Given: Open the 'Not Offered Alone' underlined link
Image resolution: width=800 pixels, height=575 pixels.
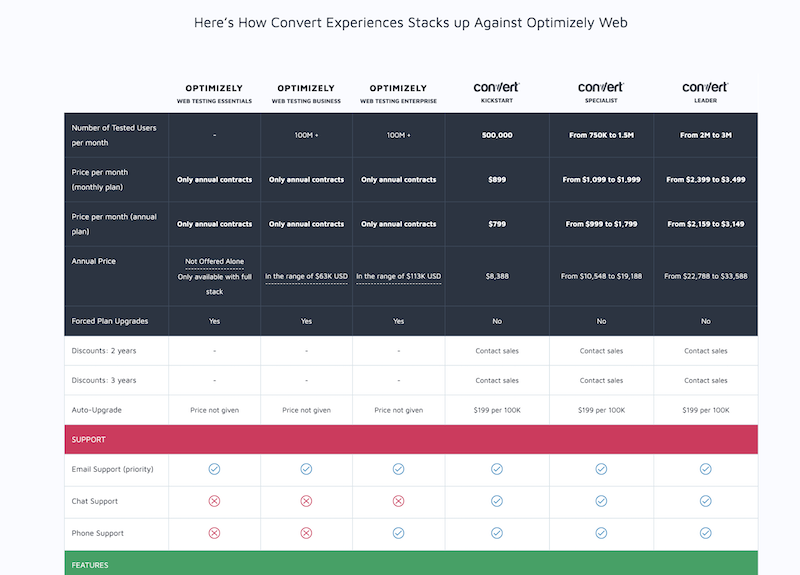Looking at the screenshot, I should tap(214, 261).
